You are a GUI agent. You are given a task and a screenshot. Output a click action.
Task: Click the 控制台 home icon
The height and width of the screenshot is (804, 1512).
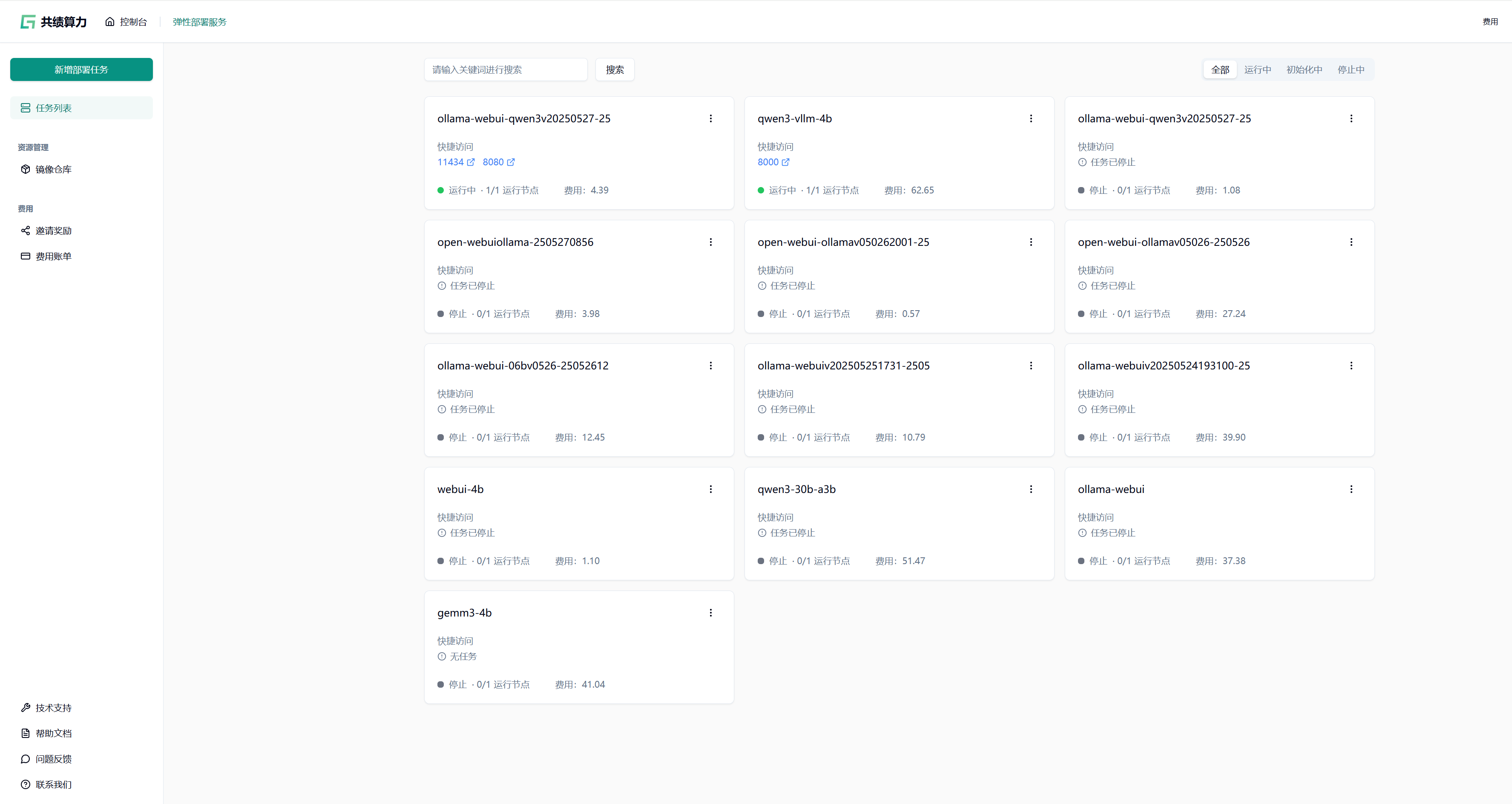[110, 22]
